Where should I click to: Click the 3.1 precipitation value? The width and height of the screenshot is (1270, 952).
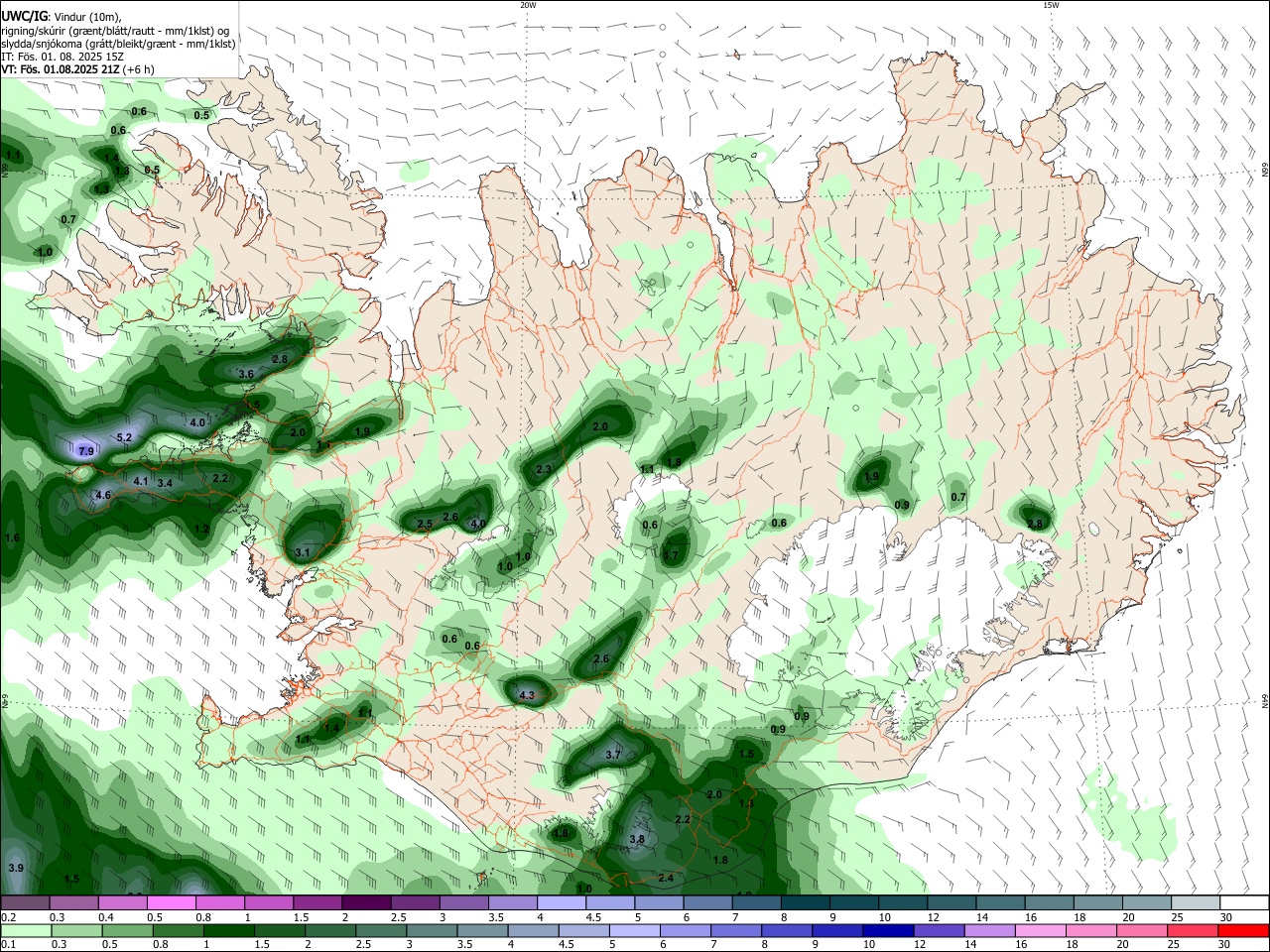point(304,552)
